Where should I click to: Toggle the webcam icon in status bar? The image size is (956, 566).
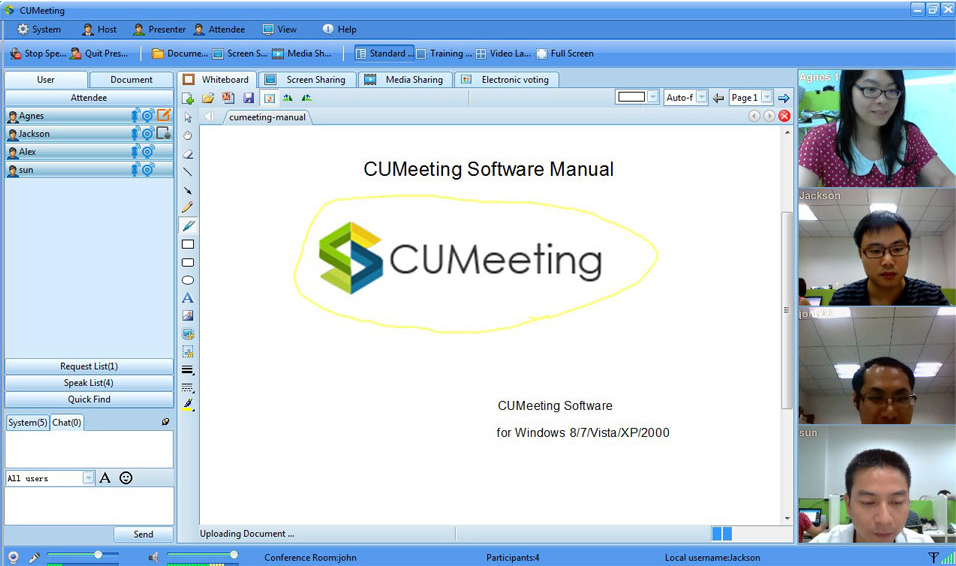(13, 557)
